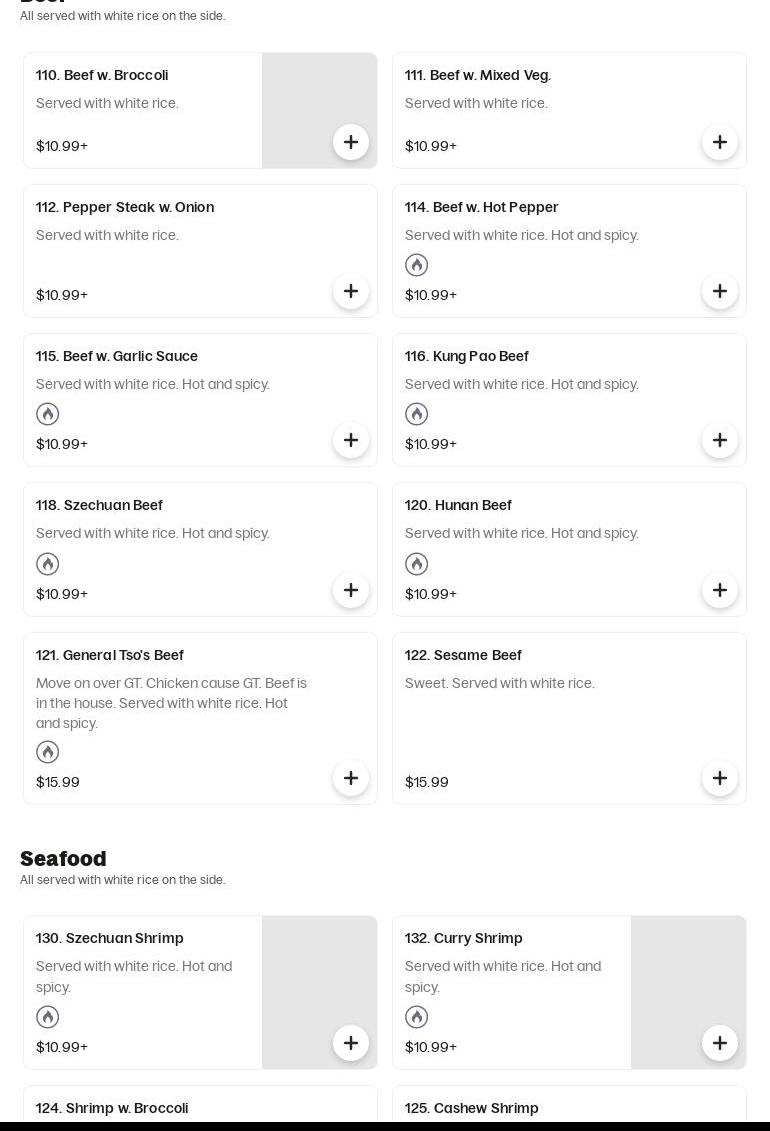Screen dimensions: 770x1131
Task: Add Beef w. Broccoli to cart
Action: (351, 142)
